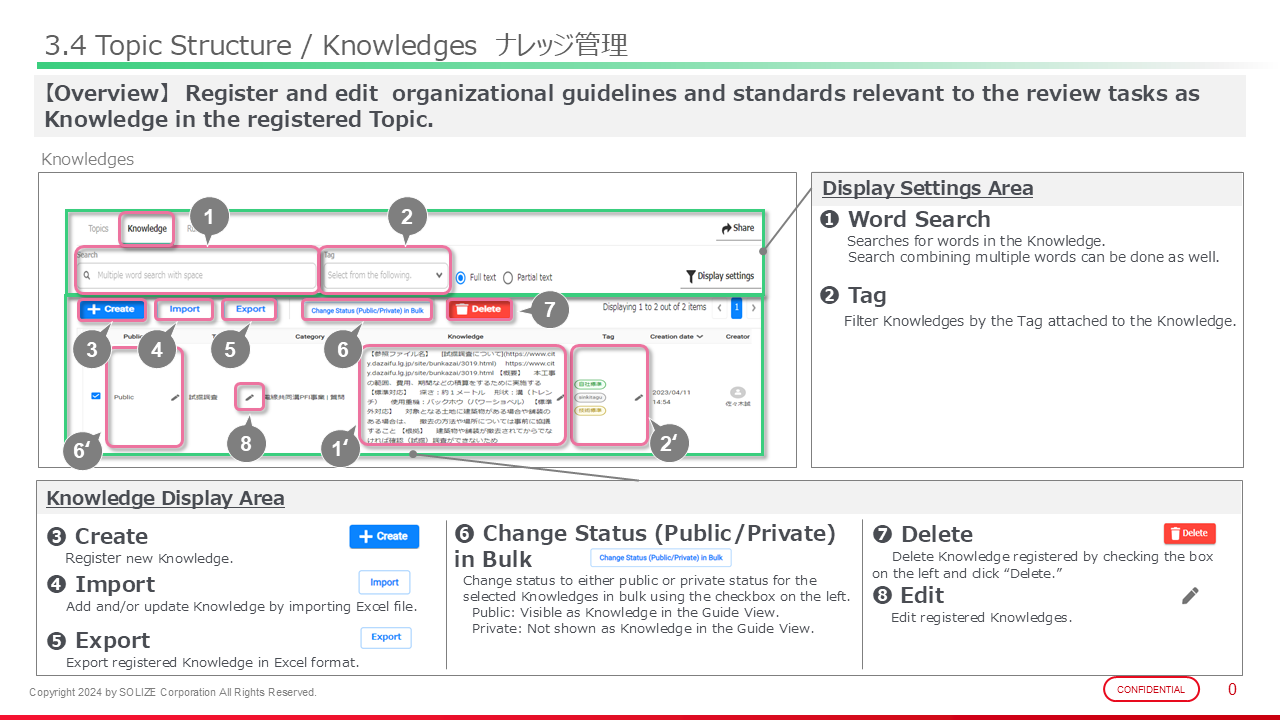
Task: Click the creator avatar icon
Action: [738, 393]
